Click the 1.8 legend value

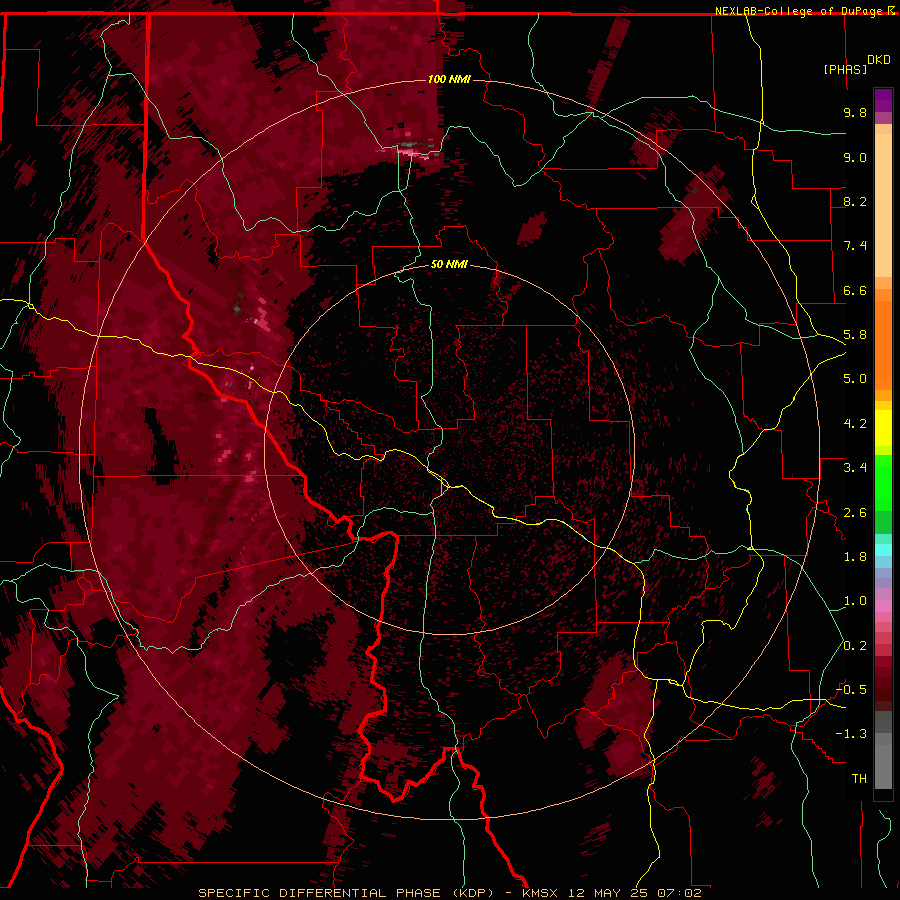click(x=855, y=557)
